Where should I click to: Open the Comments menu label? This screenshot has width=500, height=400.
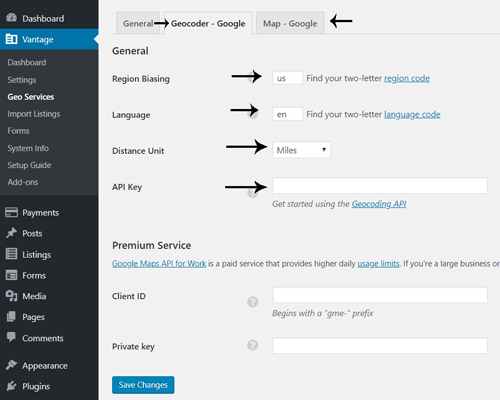tap(43, 338)
